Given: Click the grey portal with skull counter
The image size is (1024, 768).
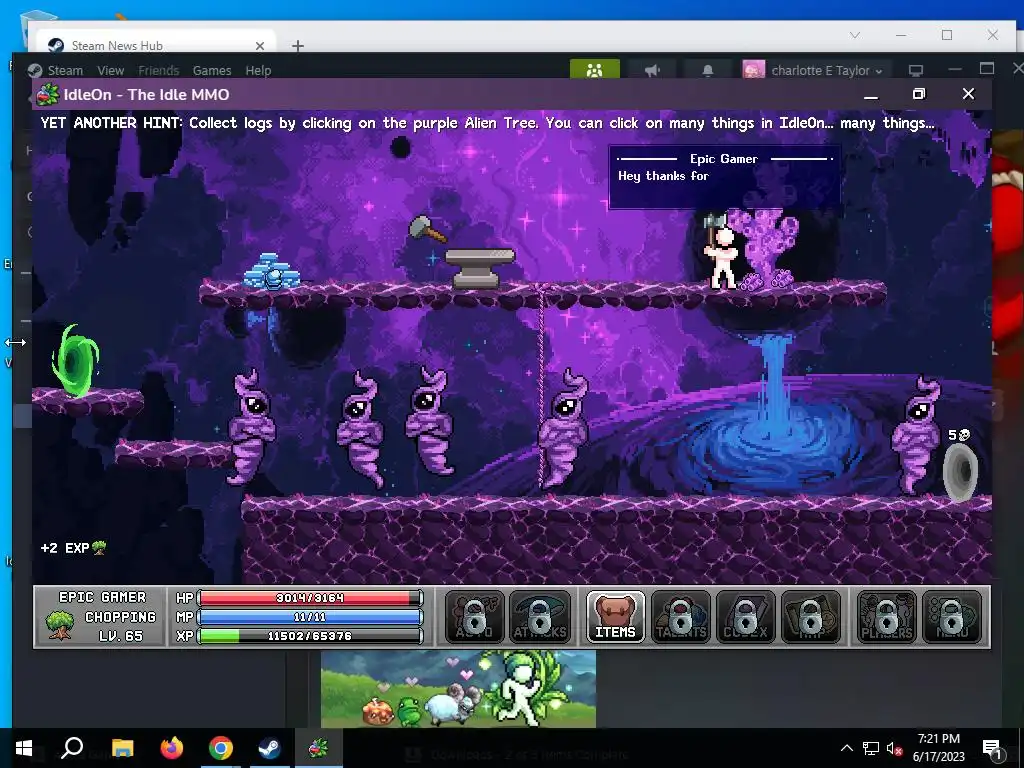Looking at the screenshot, I should [x=961, y=472].
